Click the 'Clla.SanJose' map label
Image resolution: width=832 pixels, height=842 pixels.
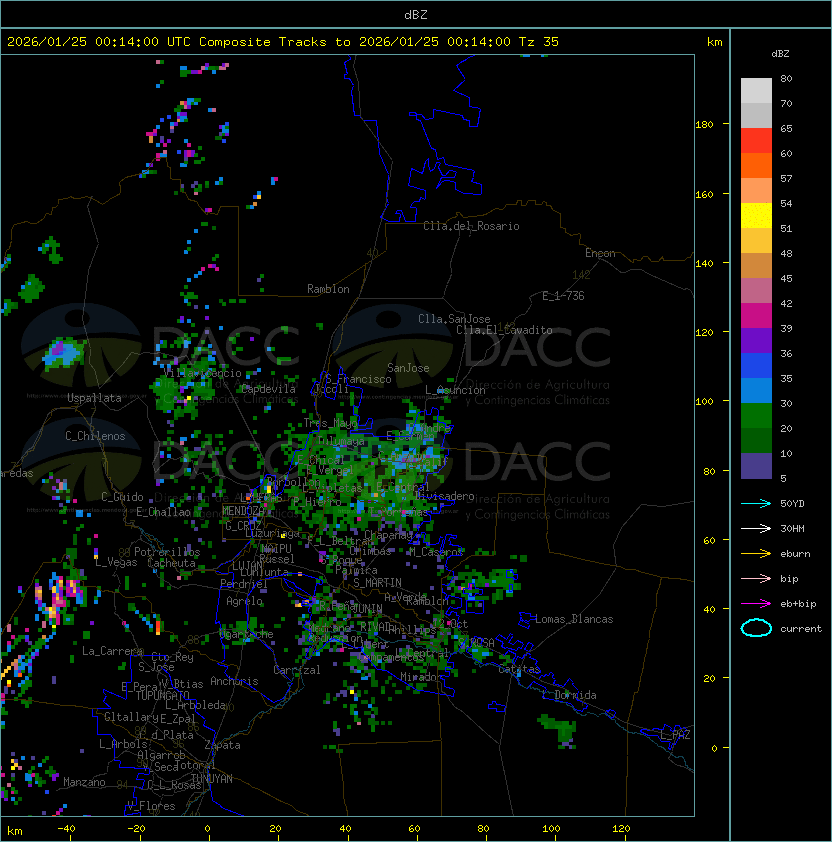[454, 319]
